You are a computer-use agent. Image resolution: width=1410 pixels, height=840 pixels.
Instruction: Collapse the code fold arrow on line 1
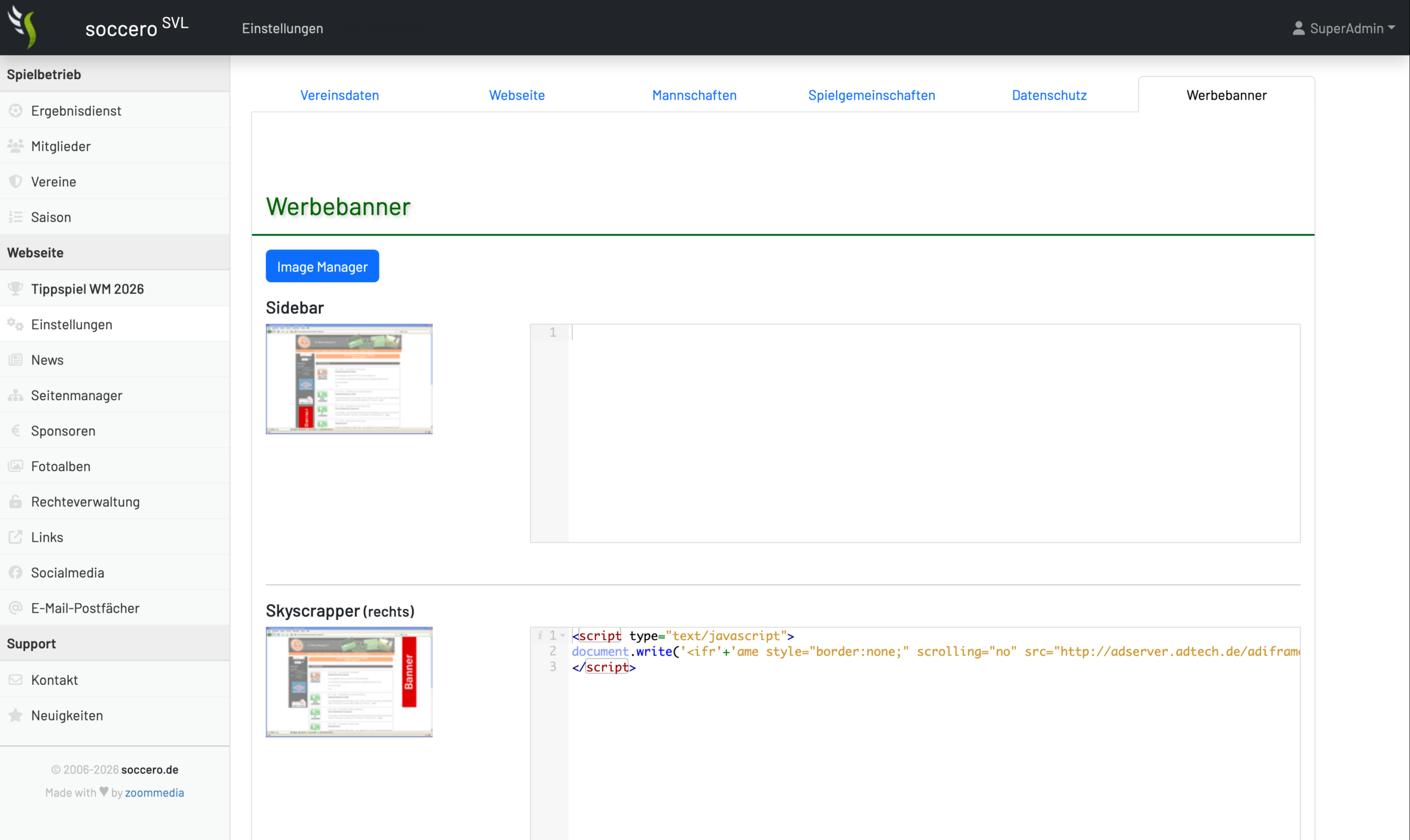(563, 636)
